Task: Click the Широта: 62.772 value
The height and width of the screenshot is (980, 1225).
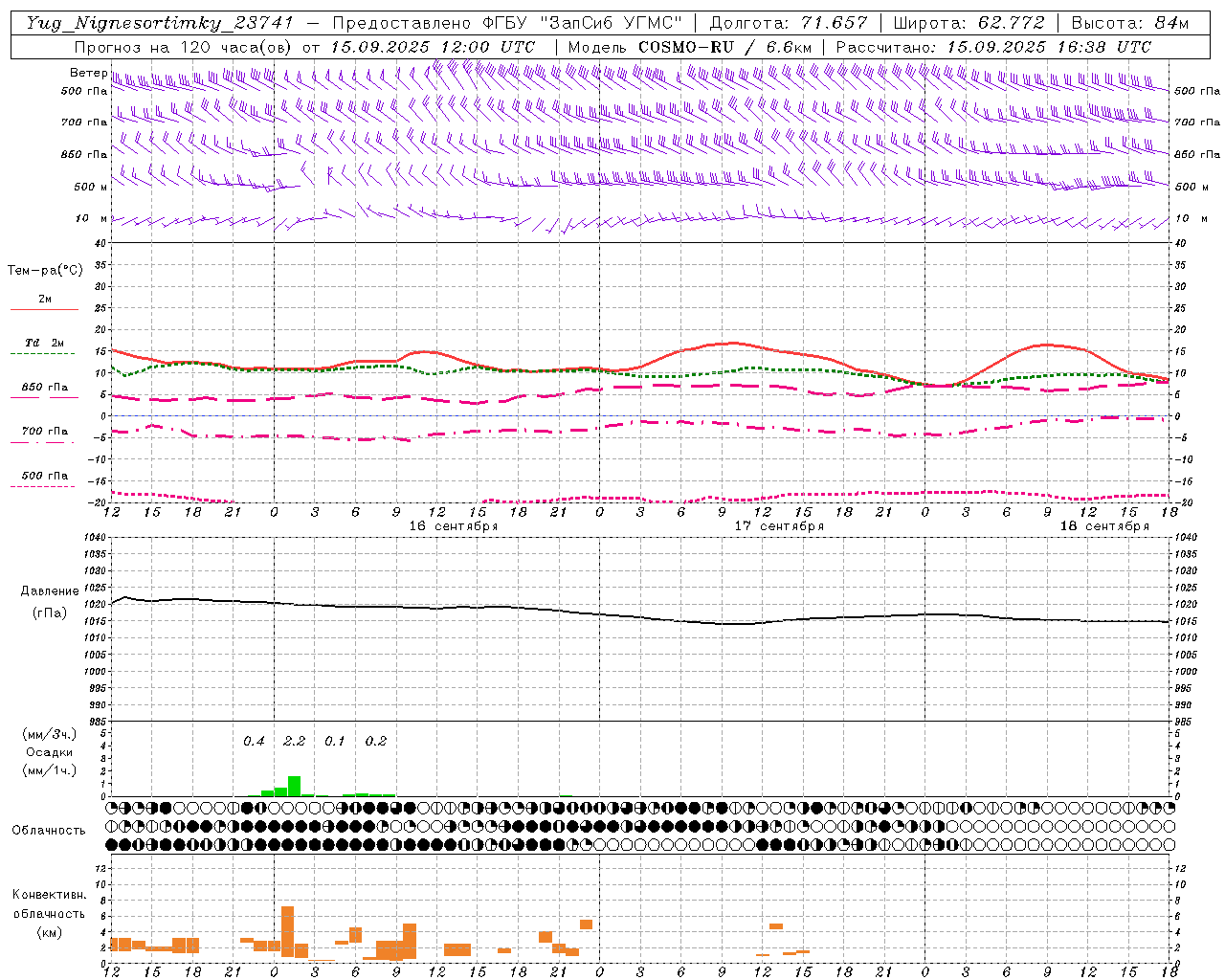Action: pos(969,23)
